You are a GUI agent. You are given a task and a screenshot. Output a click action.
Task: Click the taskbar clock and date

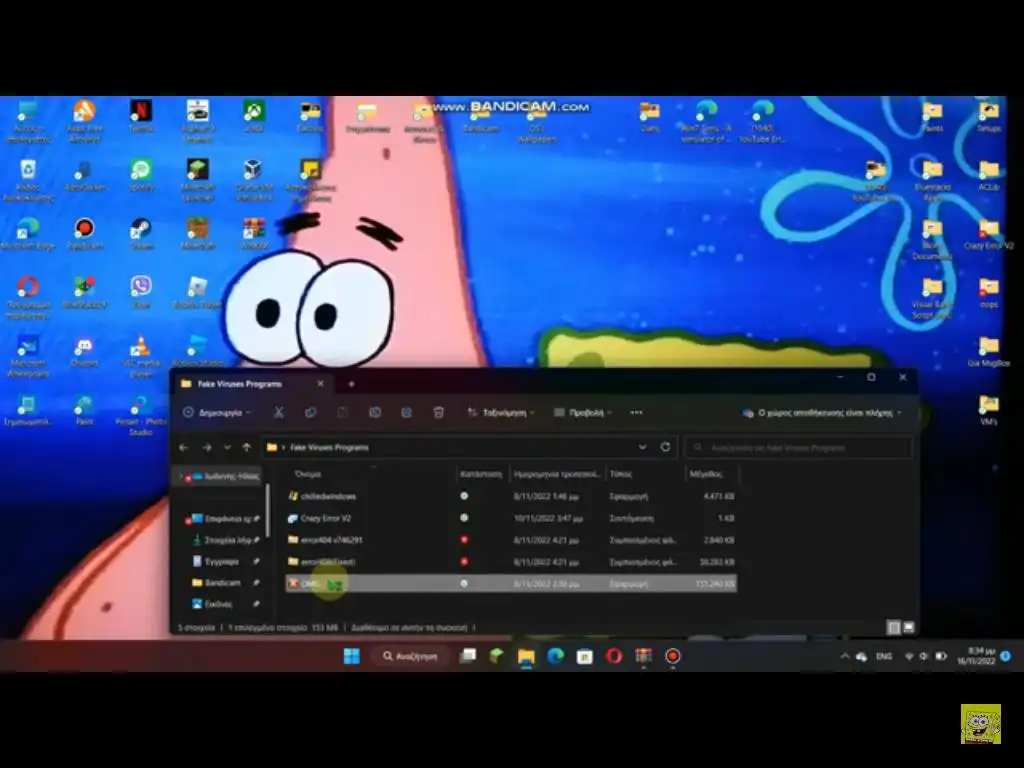[976, 656]
